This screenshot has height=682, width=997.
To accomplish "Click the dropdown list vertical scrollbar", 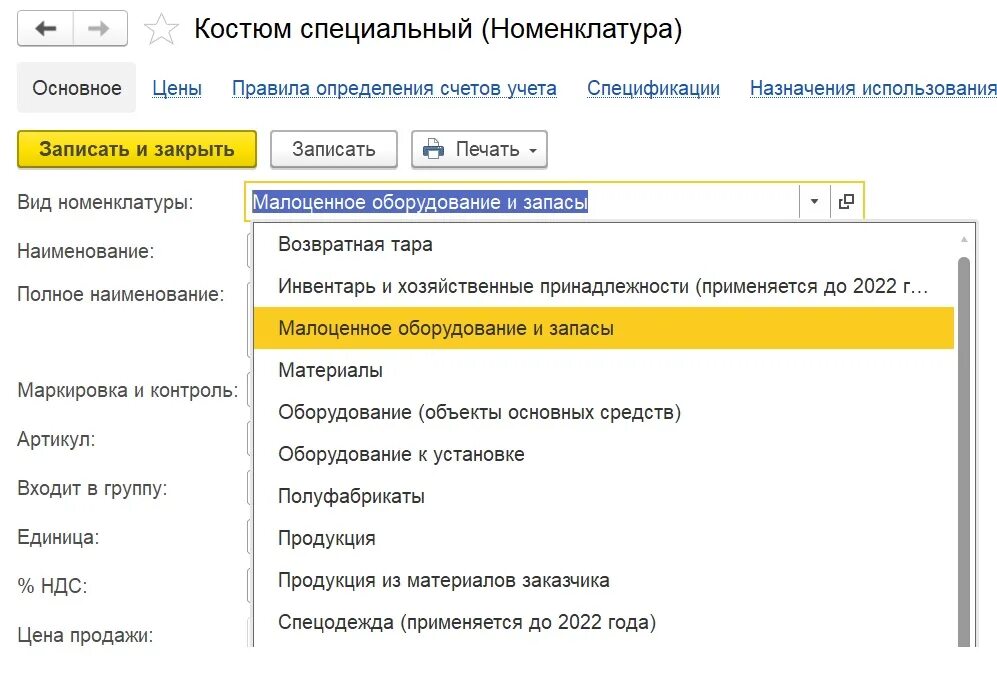I will point(963,451).
